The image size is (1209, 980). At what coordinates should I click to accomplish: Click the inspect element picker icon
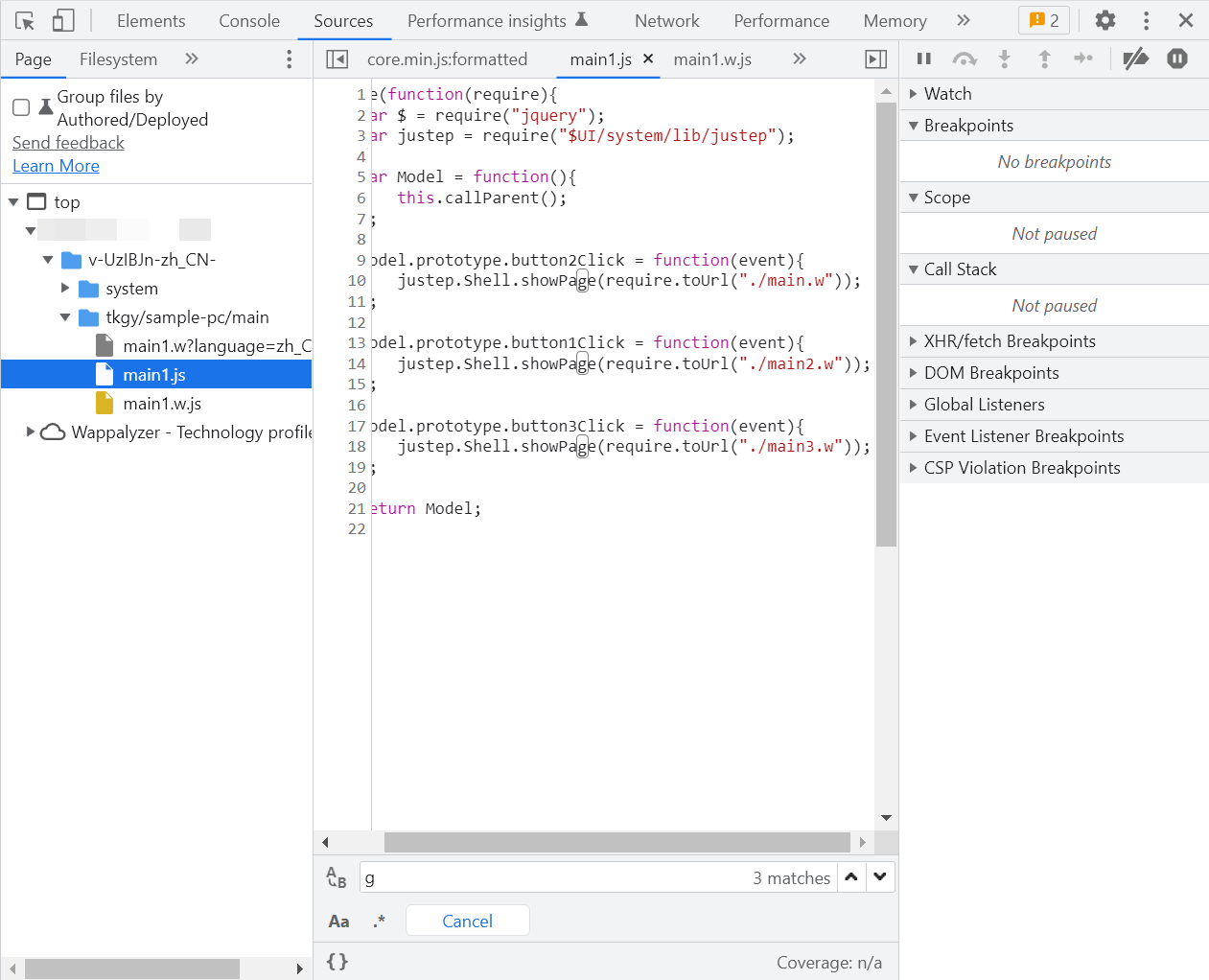(x=25, y=20)
